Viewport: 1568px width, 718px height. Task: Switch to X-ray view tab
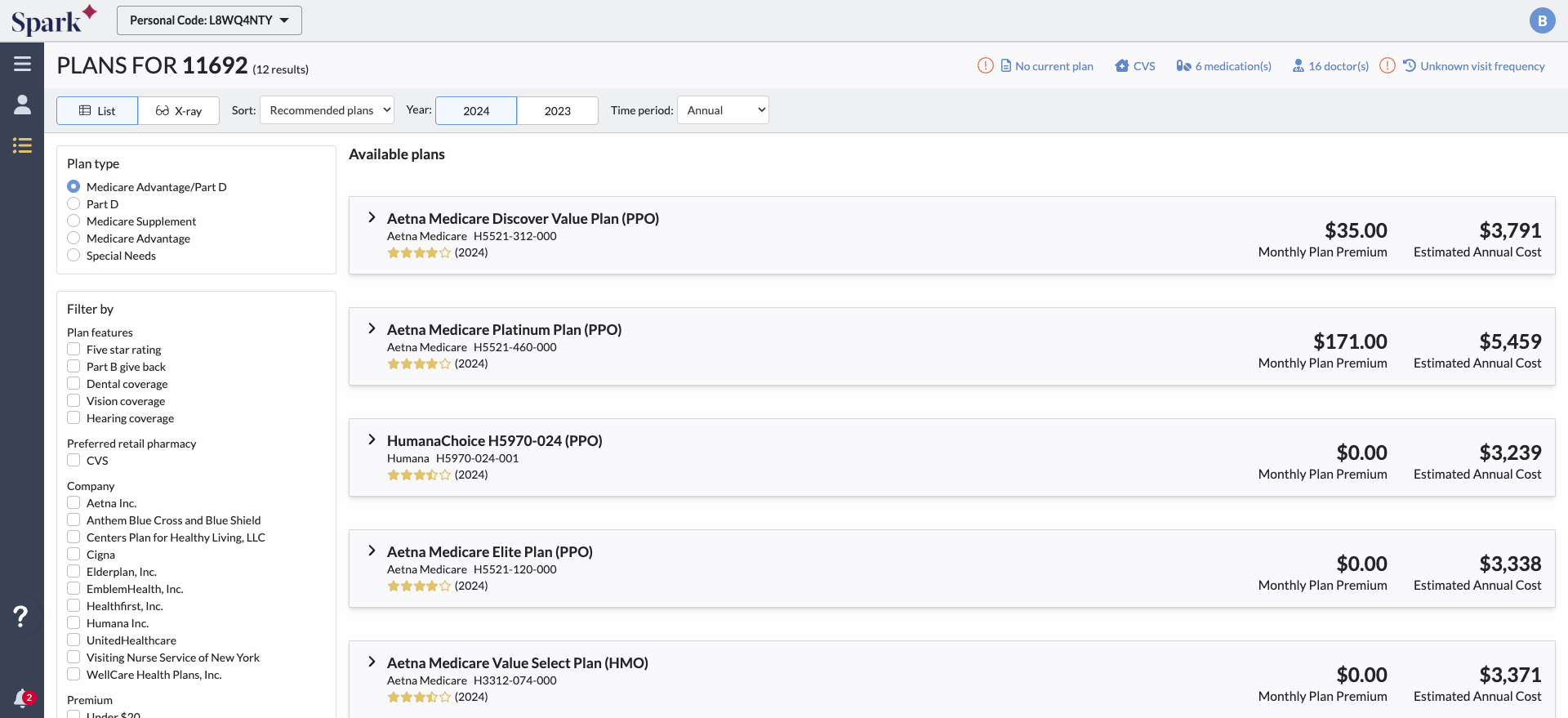[x=179, y=111]
